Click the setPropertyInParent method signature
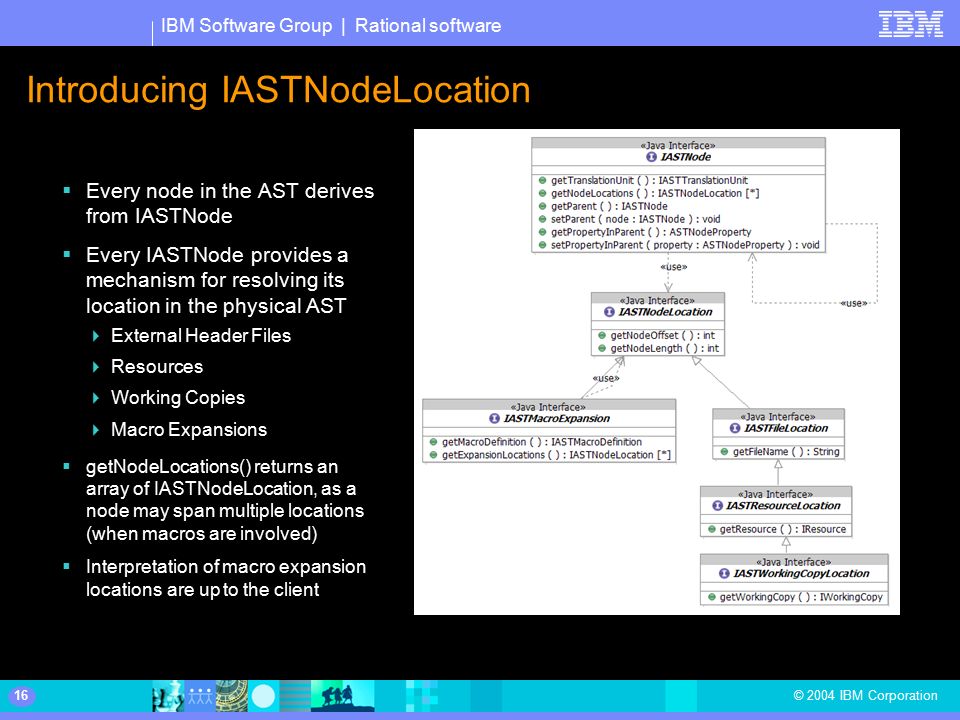960x720 pixels. pos(685,245)
